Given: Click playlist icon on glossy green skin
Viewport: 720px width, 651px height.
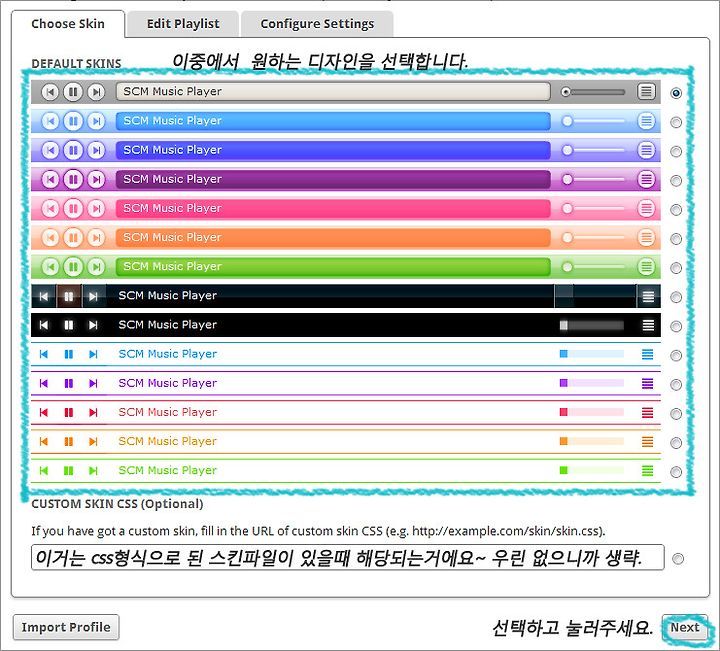Looking at the screenshot, I should [x=646, y=267].
